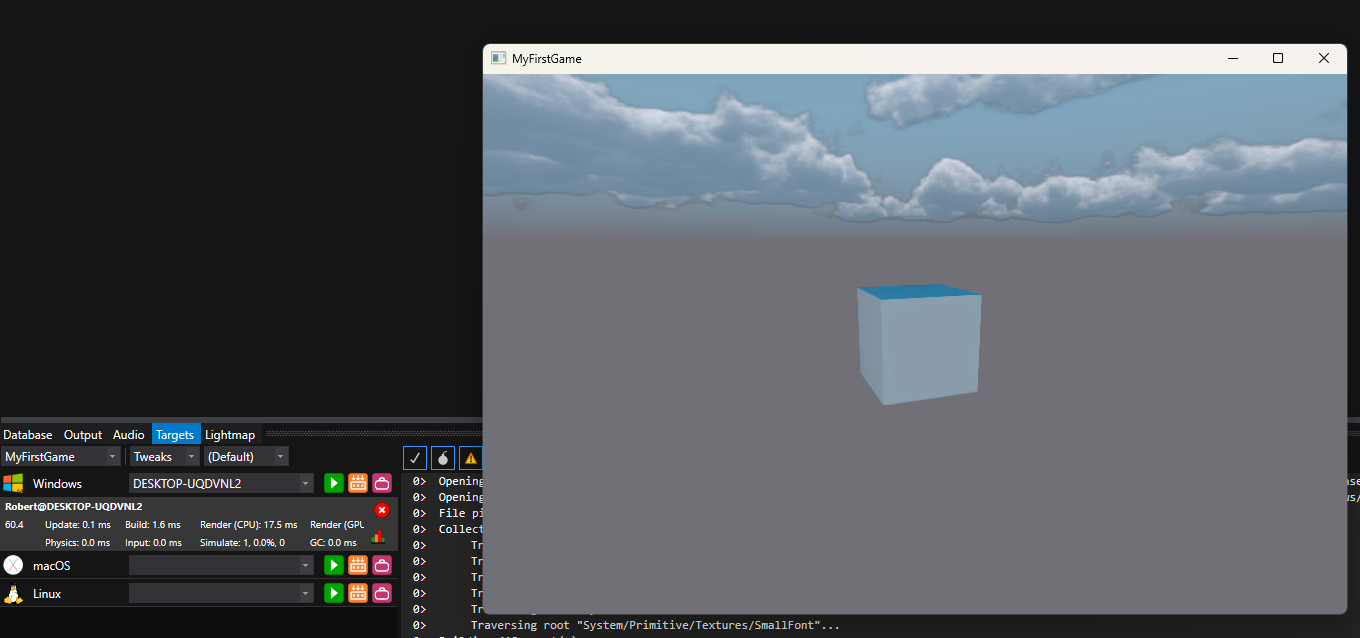The height and width of the screenshot is (638, 1360).
Task: Click the Output tab label
Action: 82,434
